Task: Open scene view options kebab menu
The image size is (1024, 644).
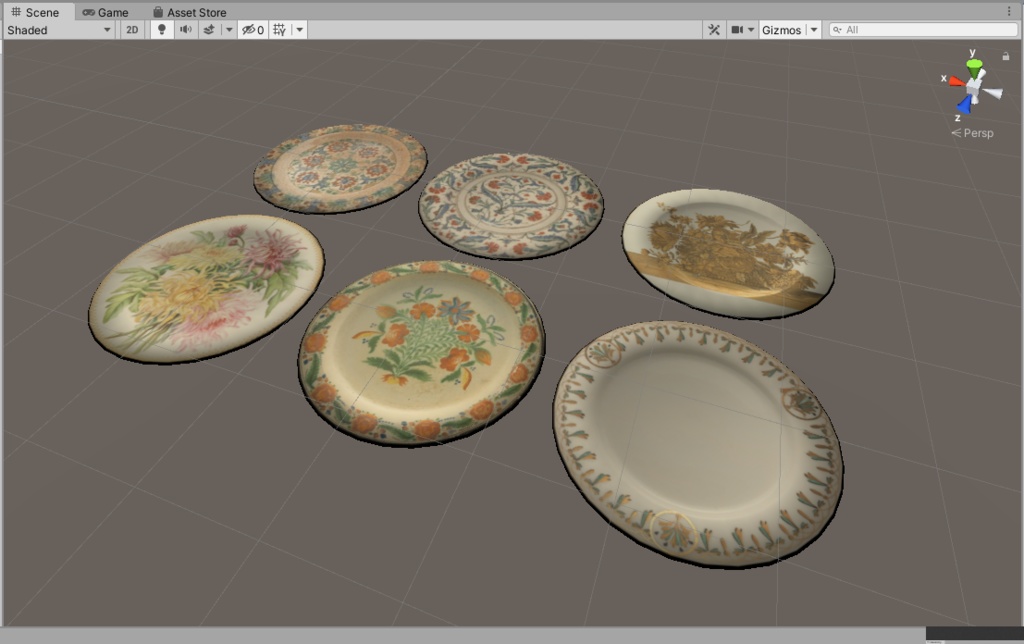Action: [x=1010, y=12]
